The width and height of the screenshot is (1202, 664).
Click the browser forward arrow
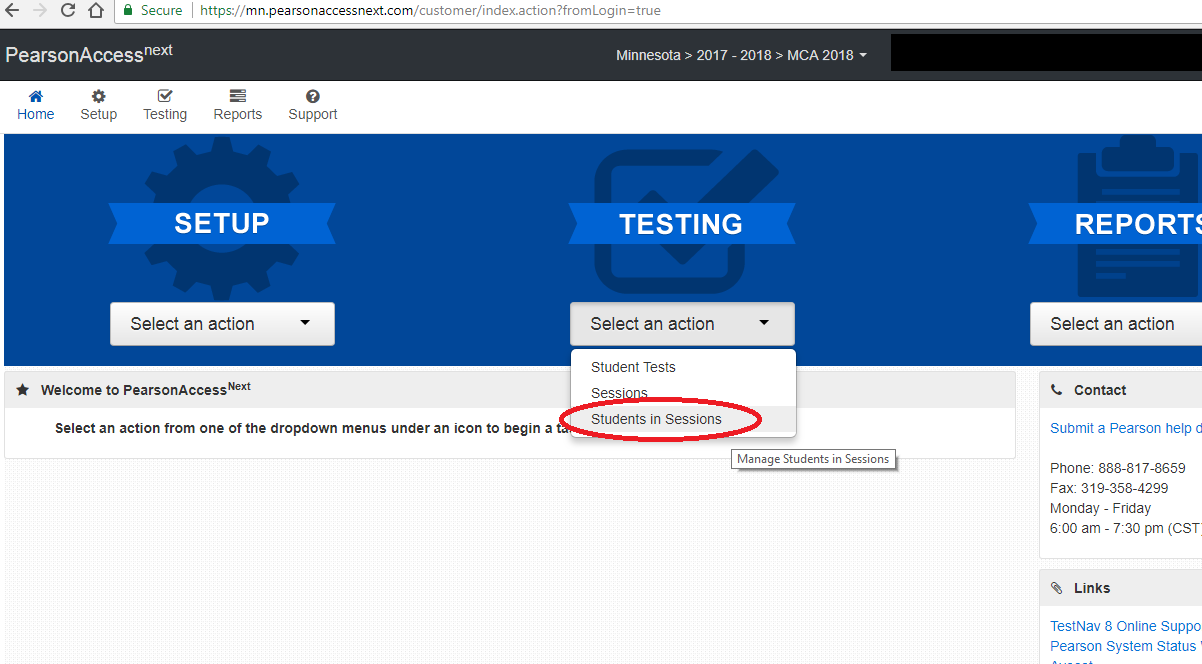[x=40, y=11]
